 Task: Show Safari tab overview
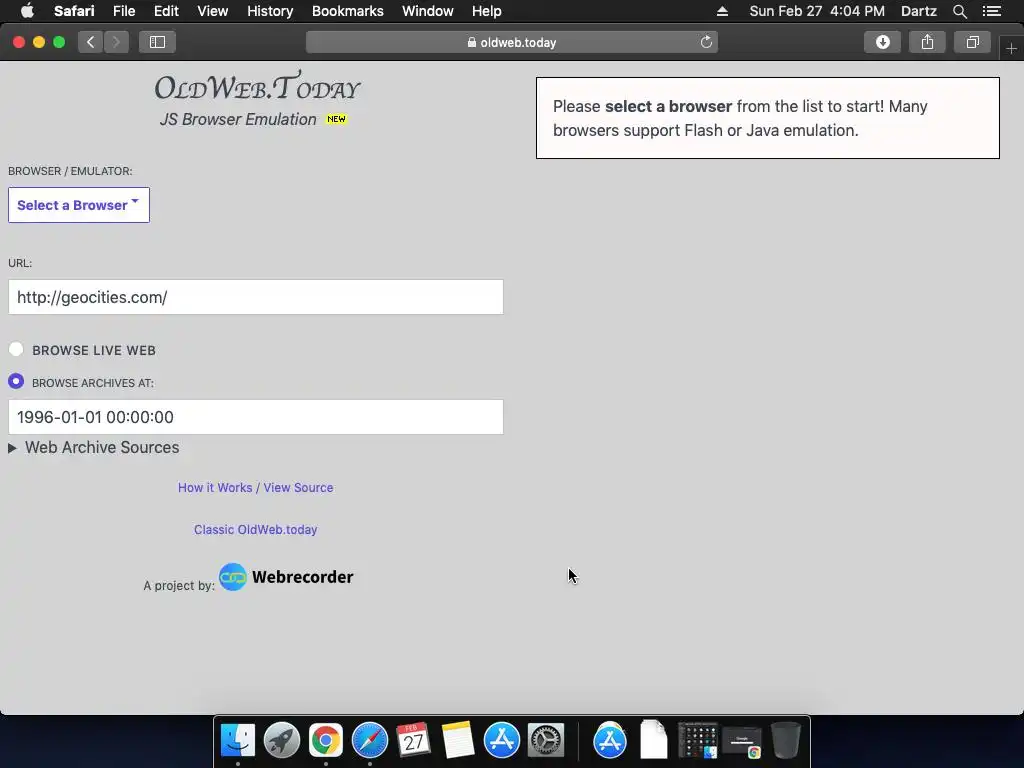(x=972, y=42)
